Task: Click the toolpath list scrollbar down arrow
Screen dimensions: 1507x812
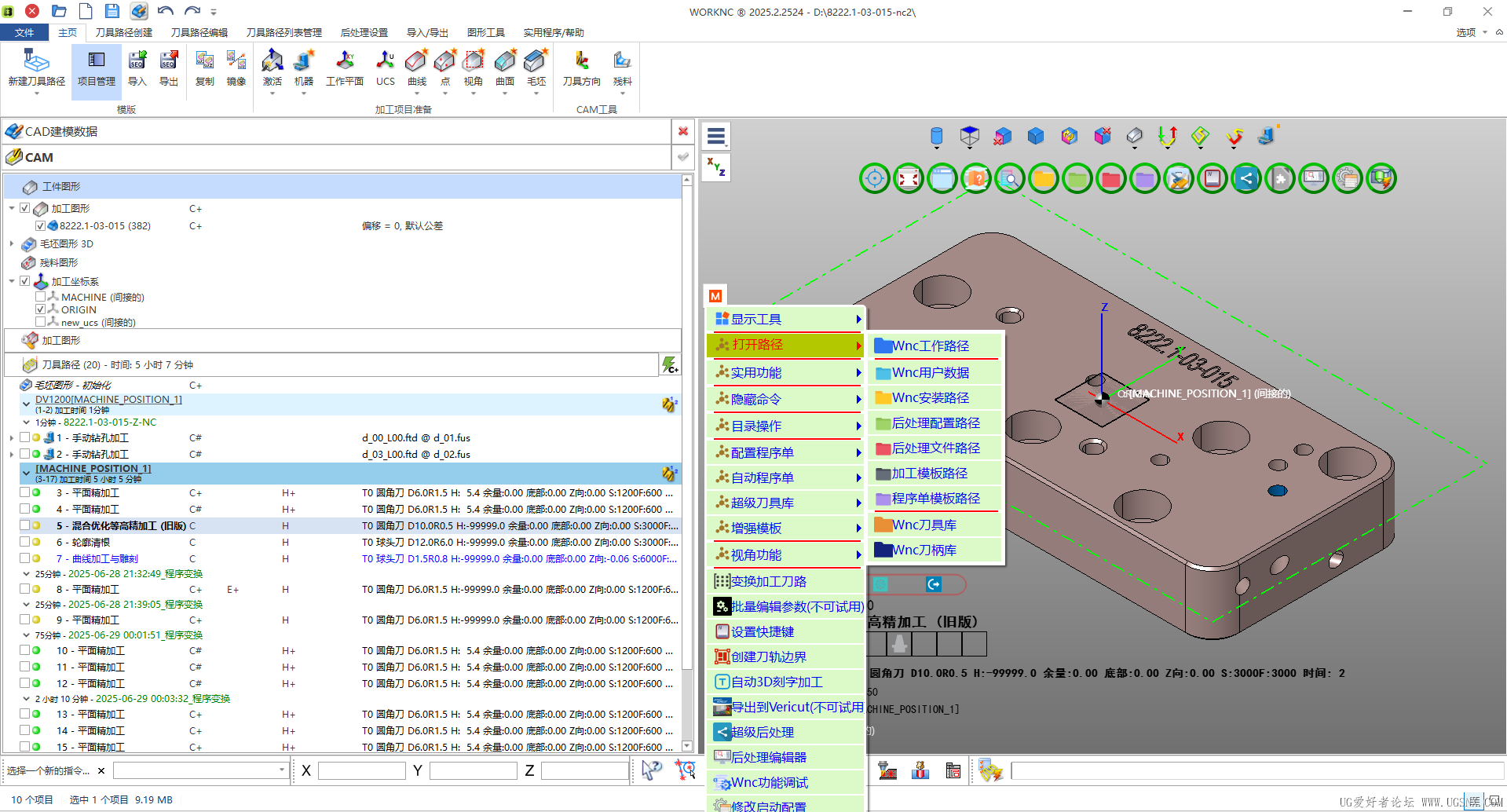Action: (687, 745)
